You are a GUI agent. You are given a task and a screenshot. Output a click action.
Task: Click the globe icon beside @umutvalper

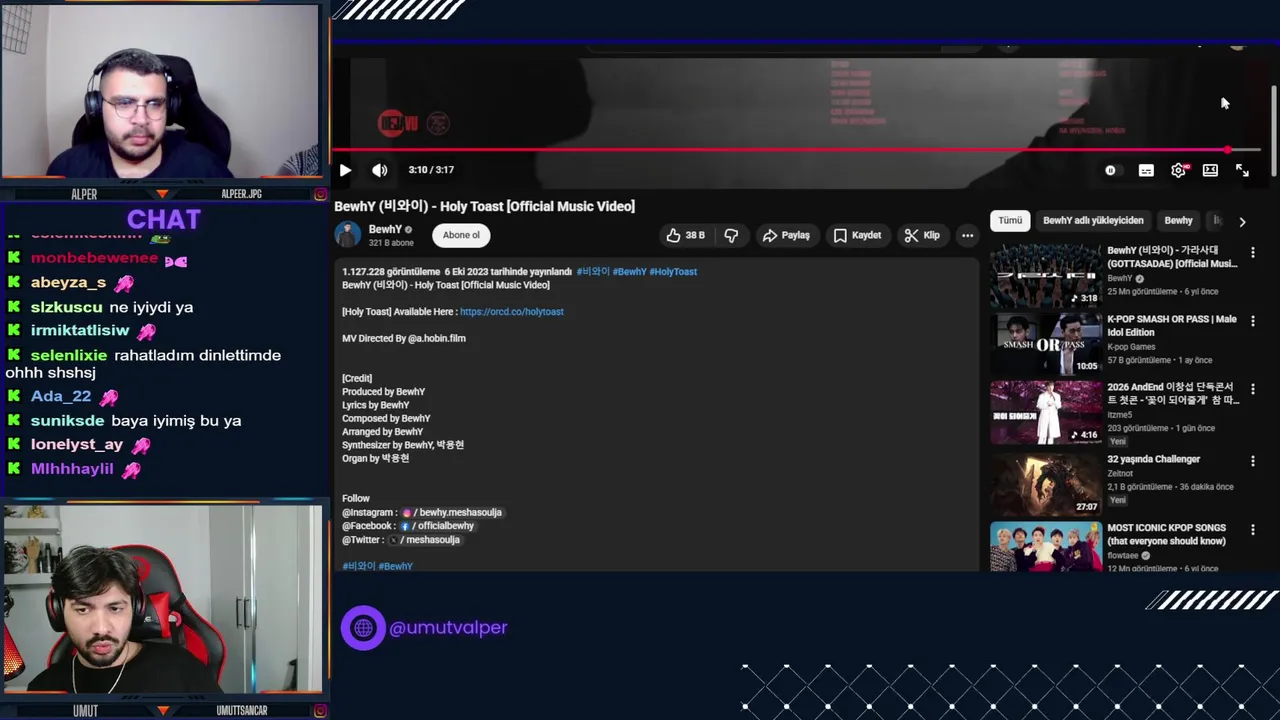click(x=363, y=628)
